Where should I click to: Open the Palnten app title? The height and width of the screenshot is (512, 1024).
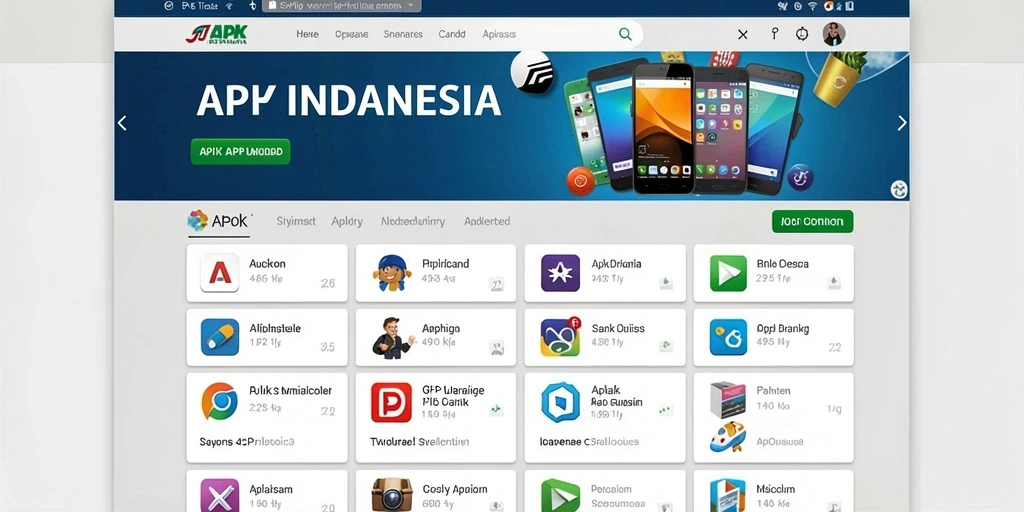coord(773,391)
